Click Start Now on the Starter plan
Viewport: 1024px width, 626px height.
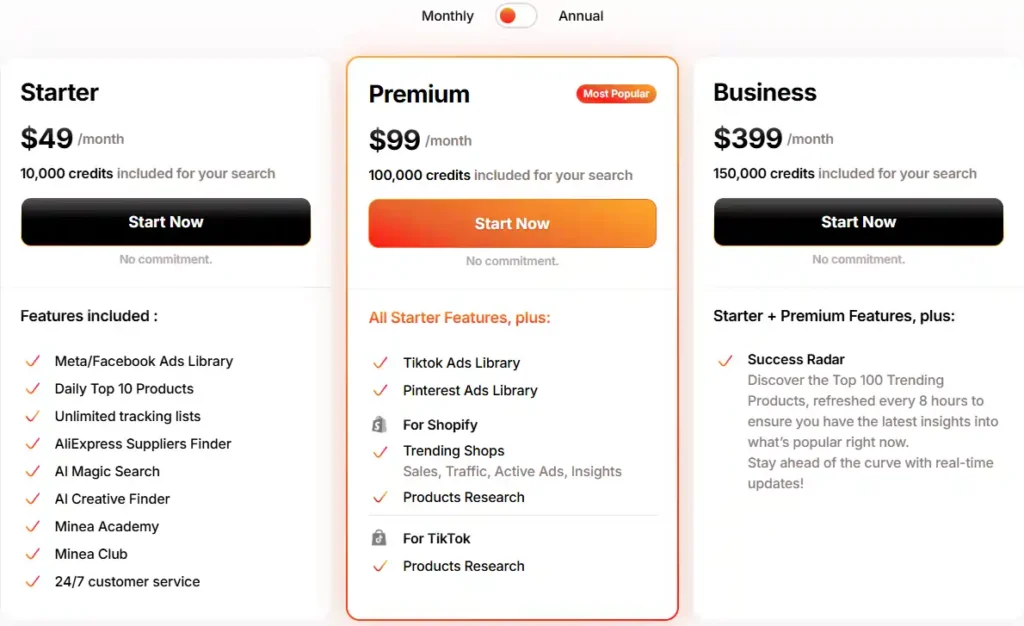[x=165, y=222]
